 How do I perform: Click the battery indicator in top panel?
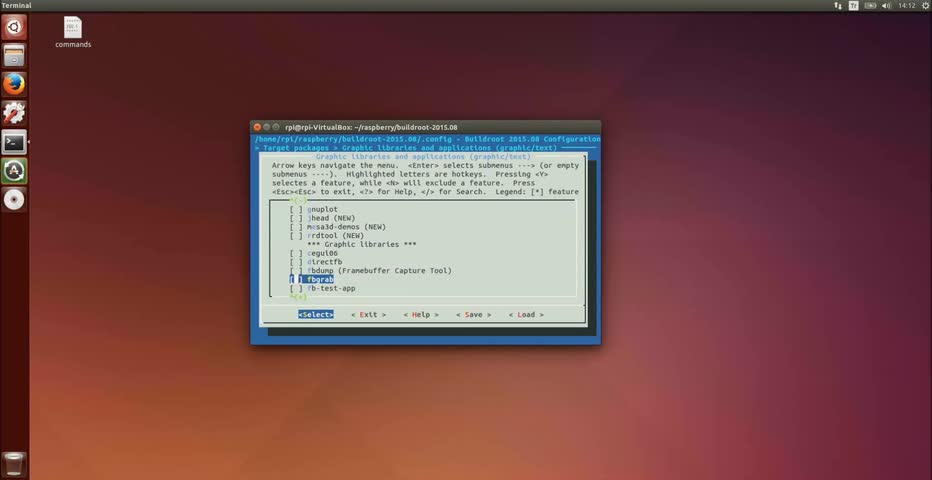(x=870, y=5)
